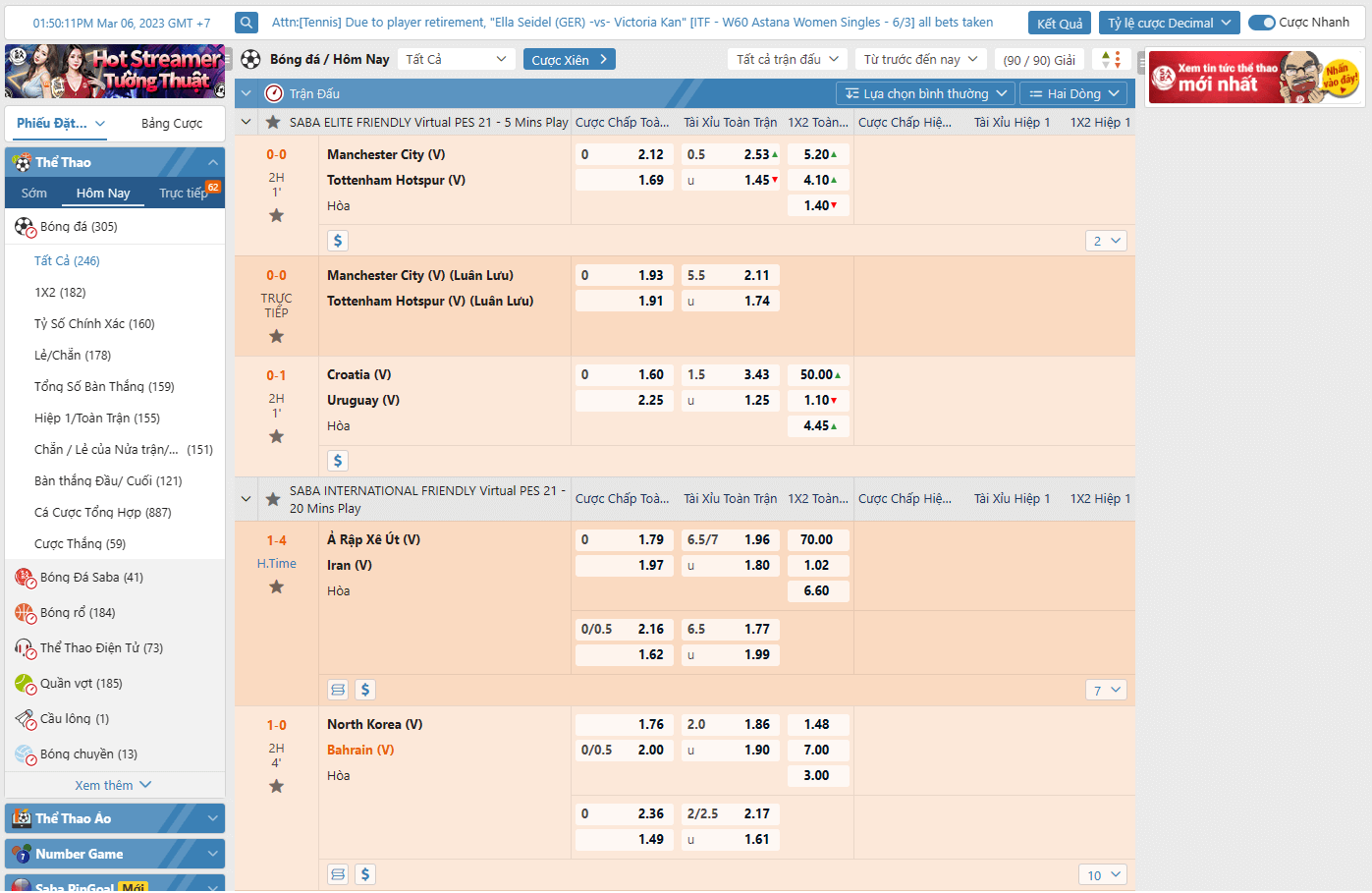Select Tất Cả (246) market
The height and width of the screenshot is (893, 1372).
click(x=67, y=261)
